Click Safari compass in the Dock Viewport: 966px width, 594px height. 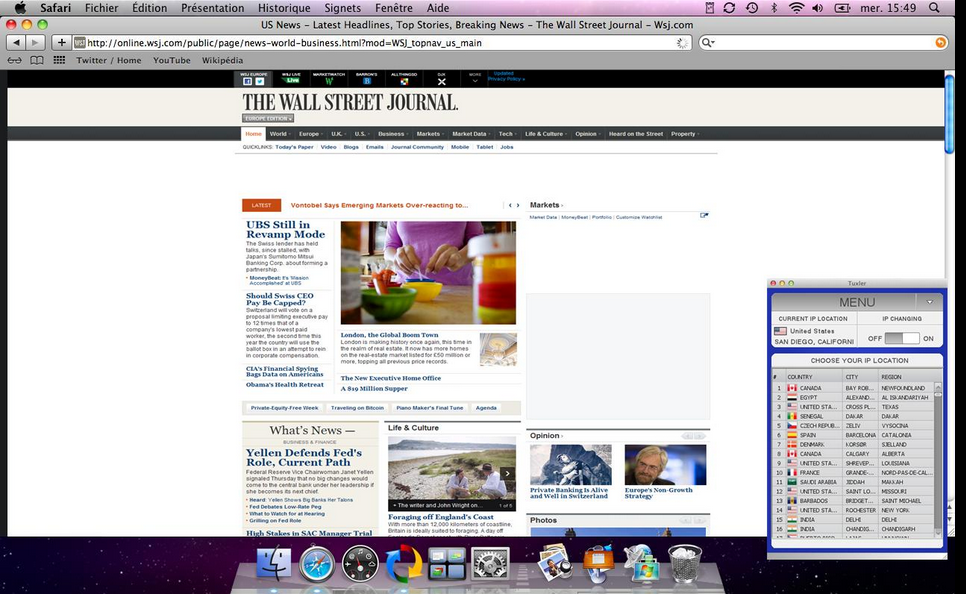(x=317, y=563)
